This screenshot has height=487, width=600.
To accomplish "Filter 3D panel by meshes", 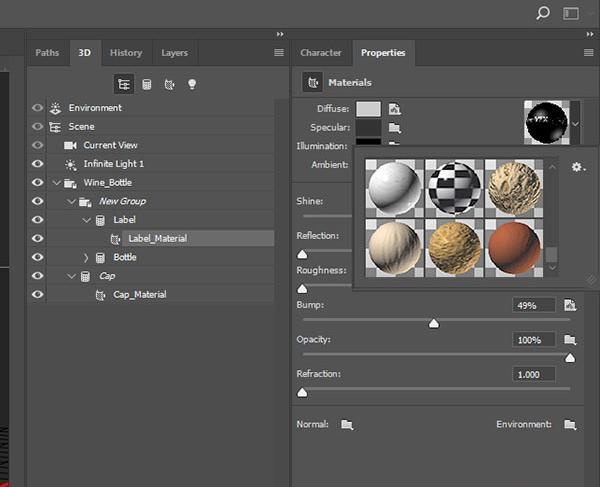I will pyautogui.click(x=147, y=84).
